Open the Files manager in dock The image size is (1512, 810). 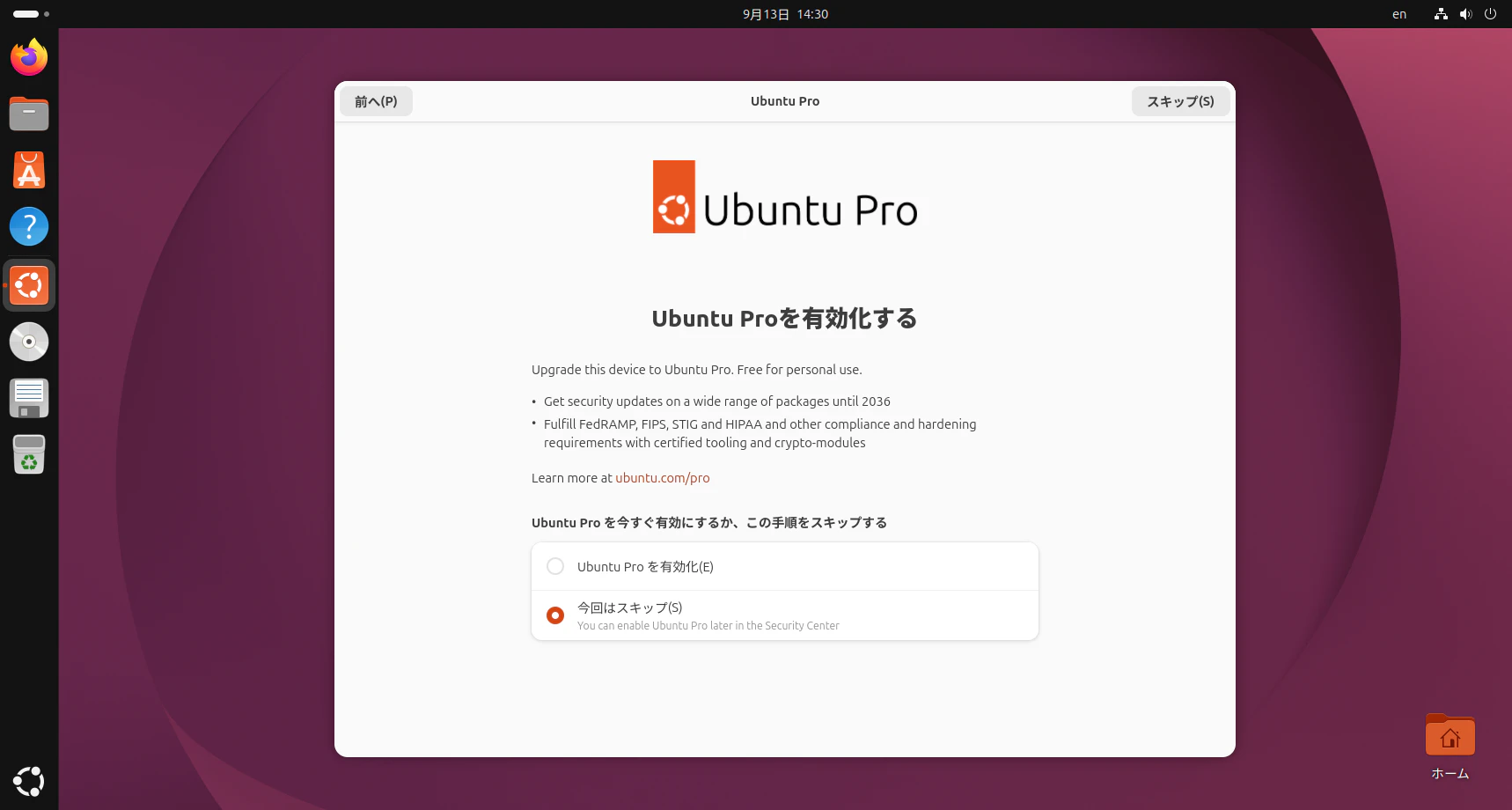pos(29,114)
